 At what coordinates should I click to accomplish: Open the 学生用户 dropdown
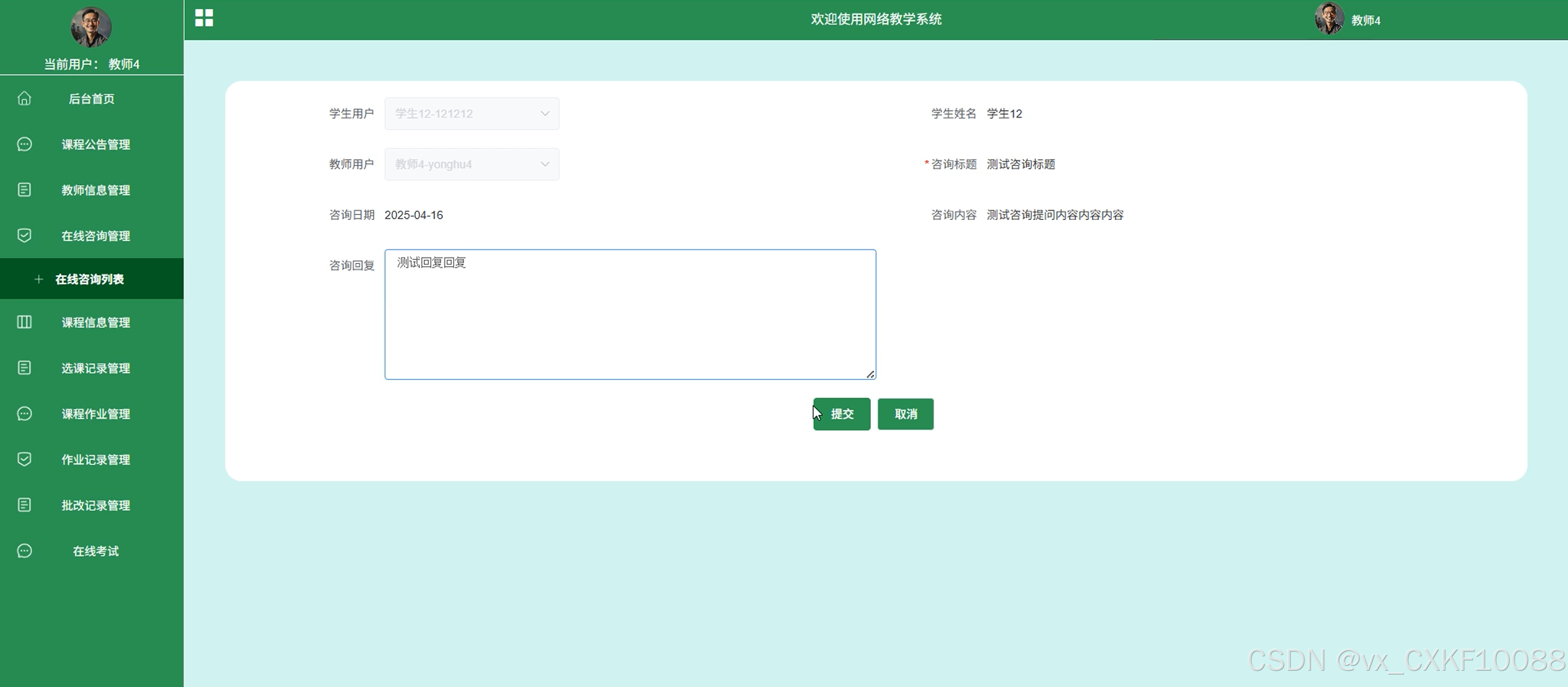coord(471,113)
